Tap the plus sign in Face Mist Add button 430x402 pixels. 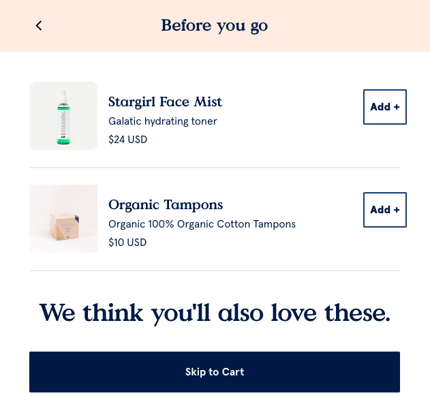click(x=396, y=107)
